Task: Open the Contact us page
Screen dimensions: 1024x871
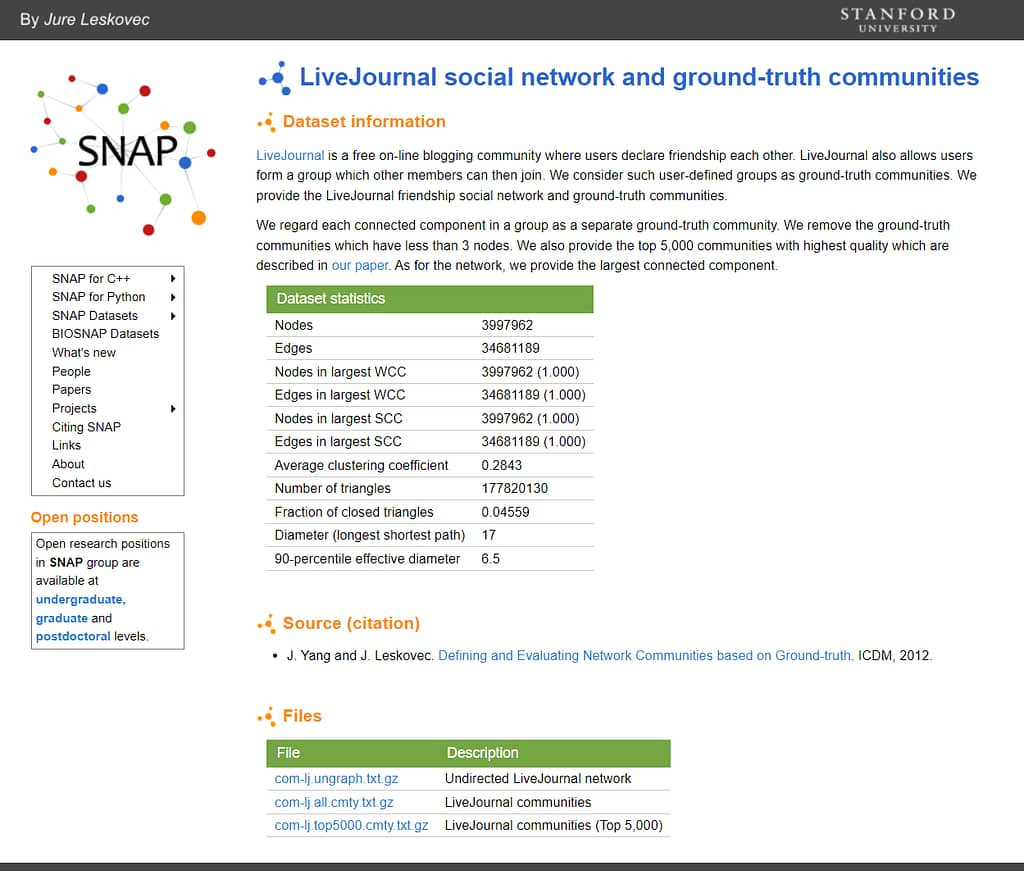Action: pyautogui.click(x=82, y=483)
